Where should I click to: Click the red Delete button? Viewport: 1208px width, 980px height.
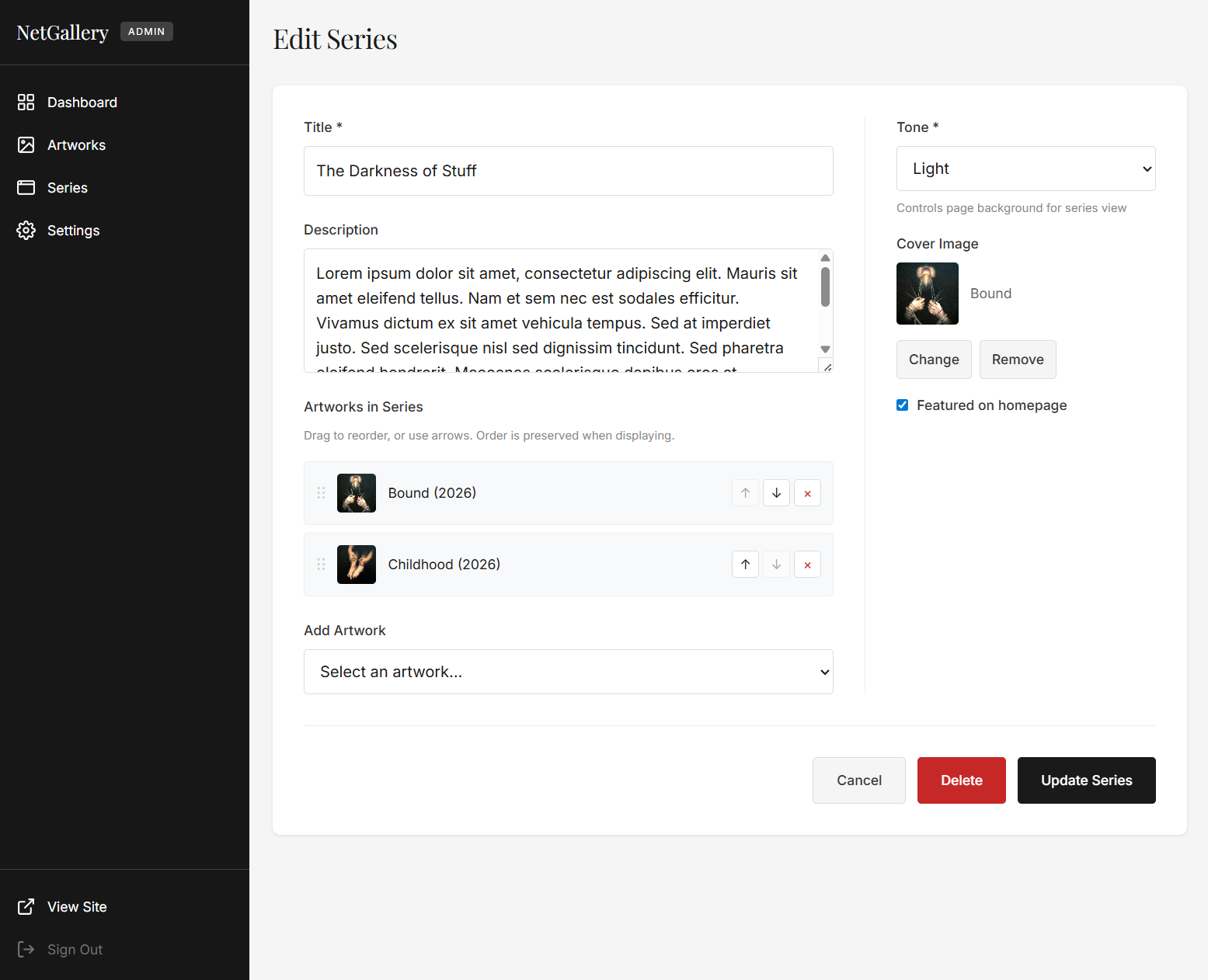[x=961, y=780]
